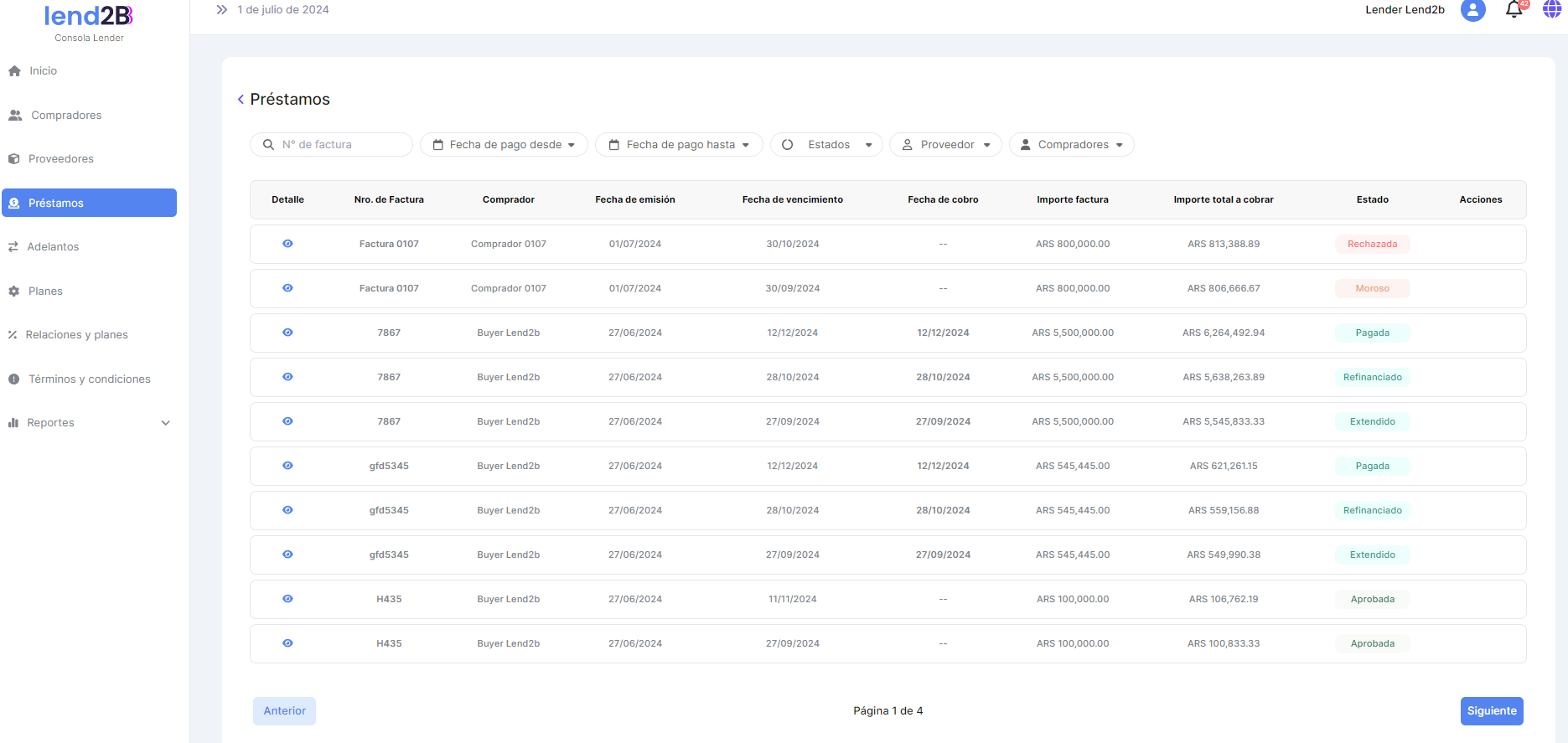Pick a date in Fecha de pago desde

(504, 145)
